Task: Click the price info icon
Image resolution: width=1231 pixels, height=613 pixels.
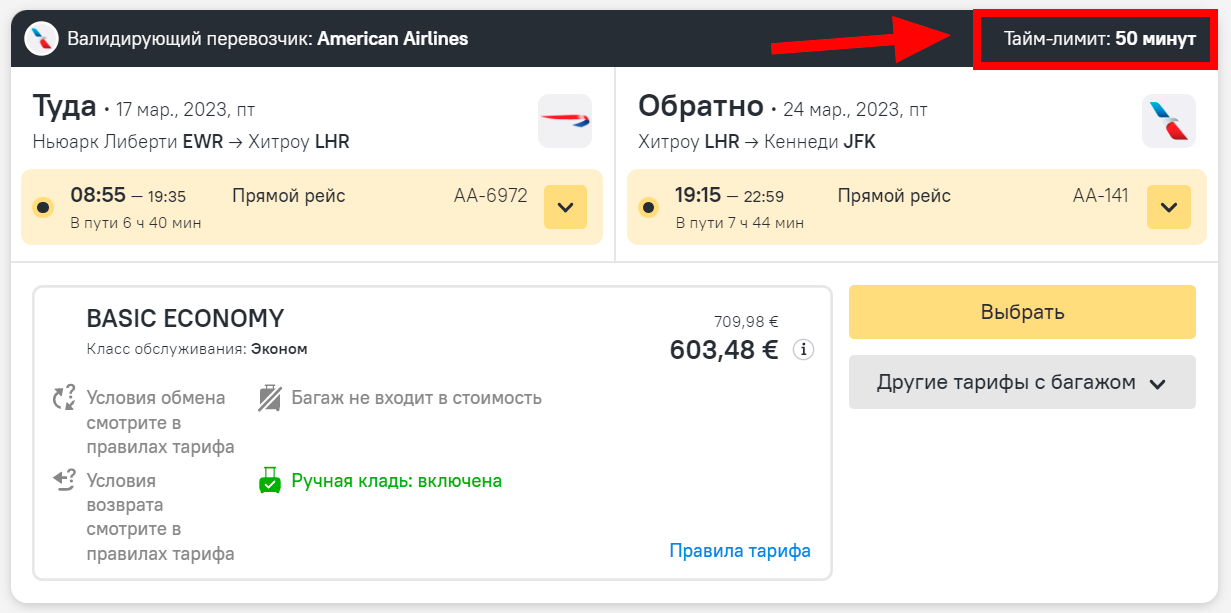Action: click(803, 350)
